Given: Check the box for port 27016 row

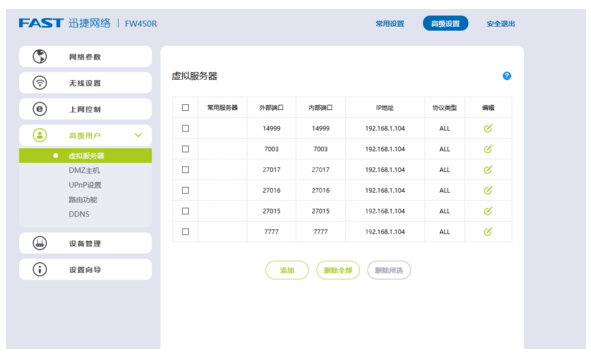Looking at the screenshot, I should pos(185,190).
